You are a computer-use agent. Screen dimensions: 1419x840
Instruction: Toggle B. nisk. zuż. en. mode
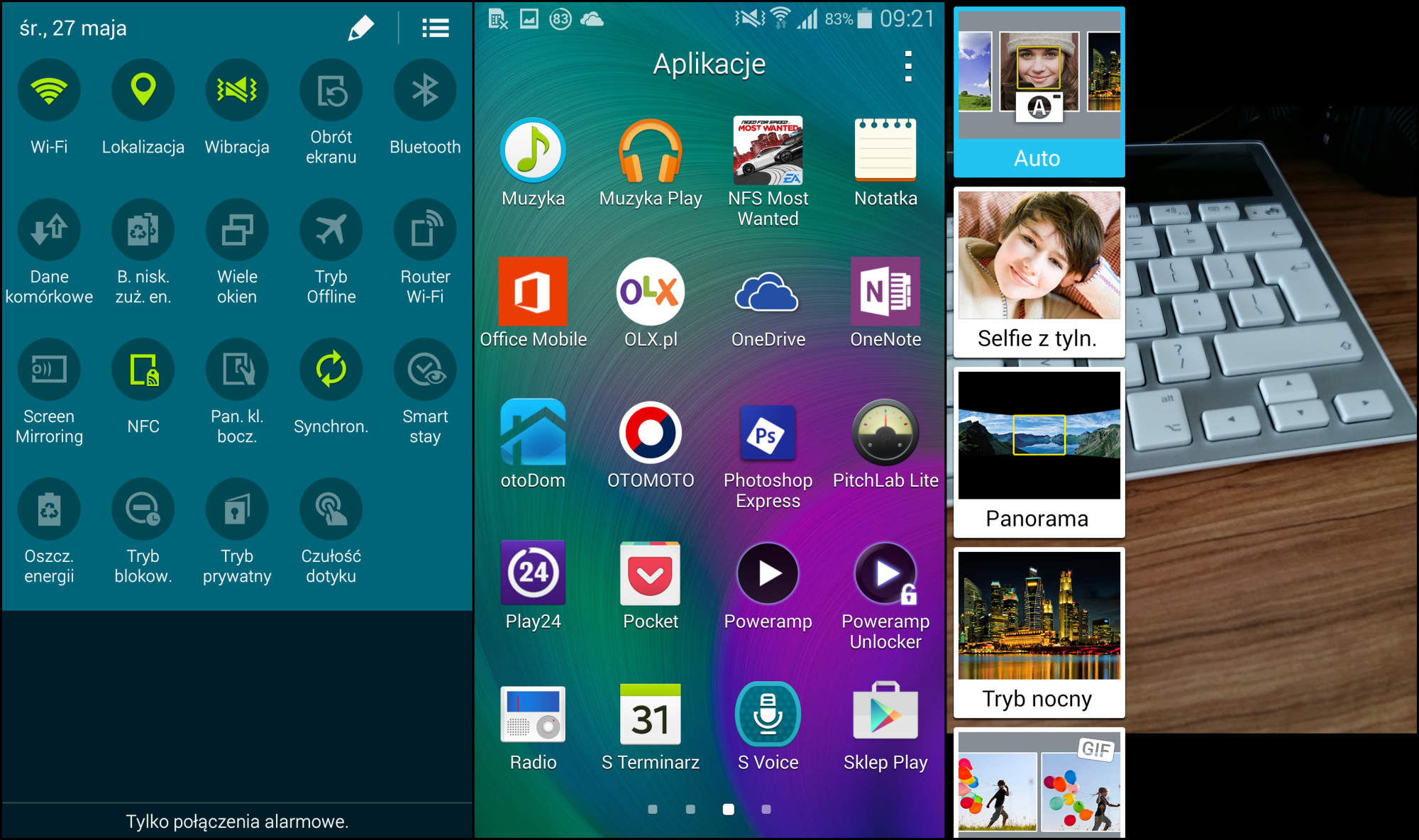(x=143, y=230)
